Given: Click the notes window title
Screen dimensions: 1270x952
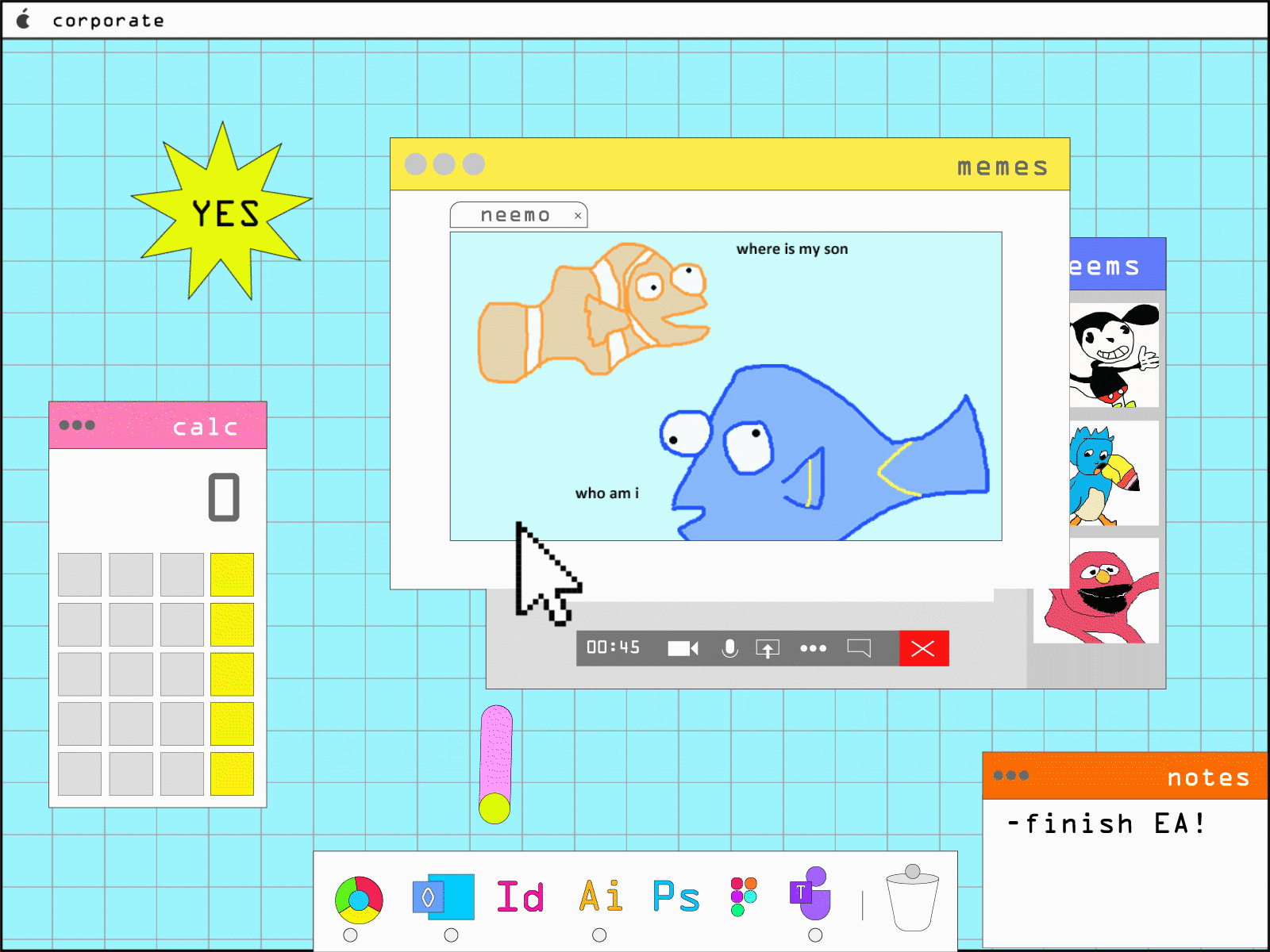Looking at the screenshot, I should tap(1208, 777).
